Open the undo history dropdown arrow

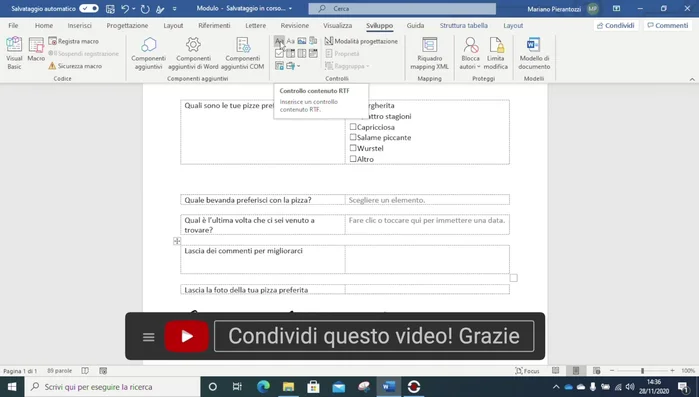(133, 8)
